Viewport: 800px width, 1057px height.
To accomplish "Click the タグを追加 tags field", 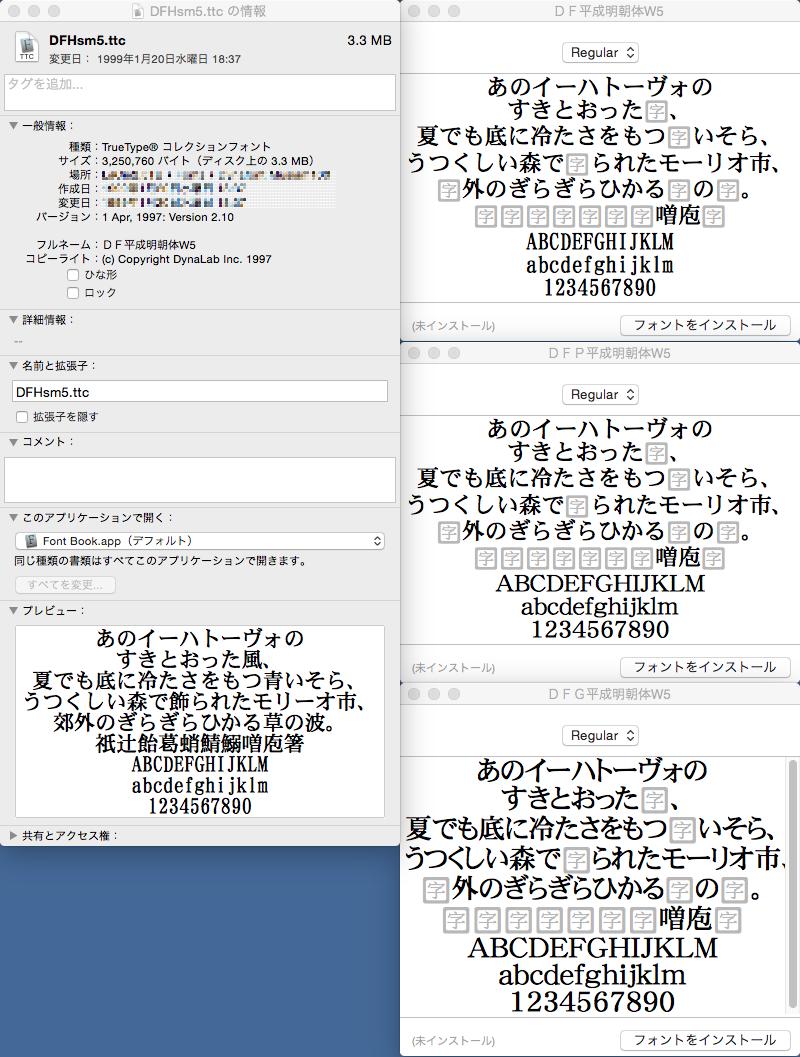I will [200, 92].
